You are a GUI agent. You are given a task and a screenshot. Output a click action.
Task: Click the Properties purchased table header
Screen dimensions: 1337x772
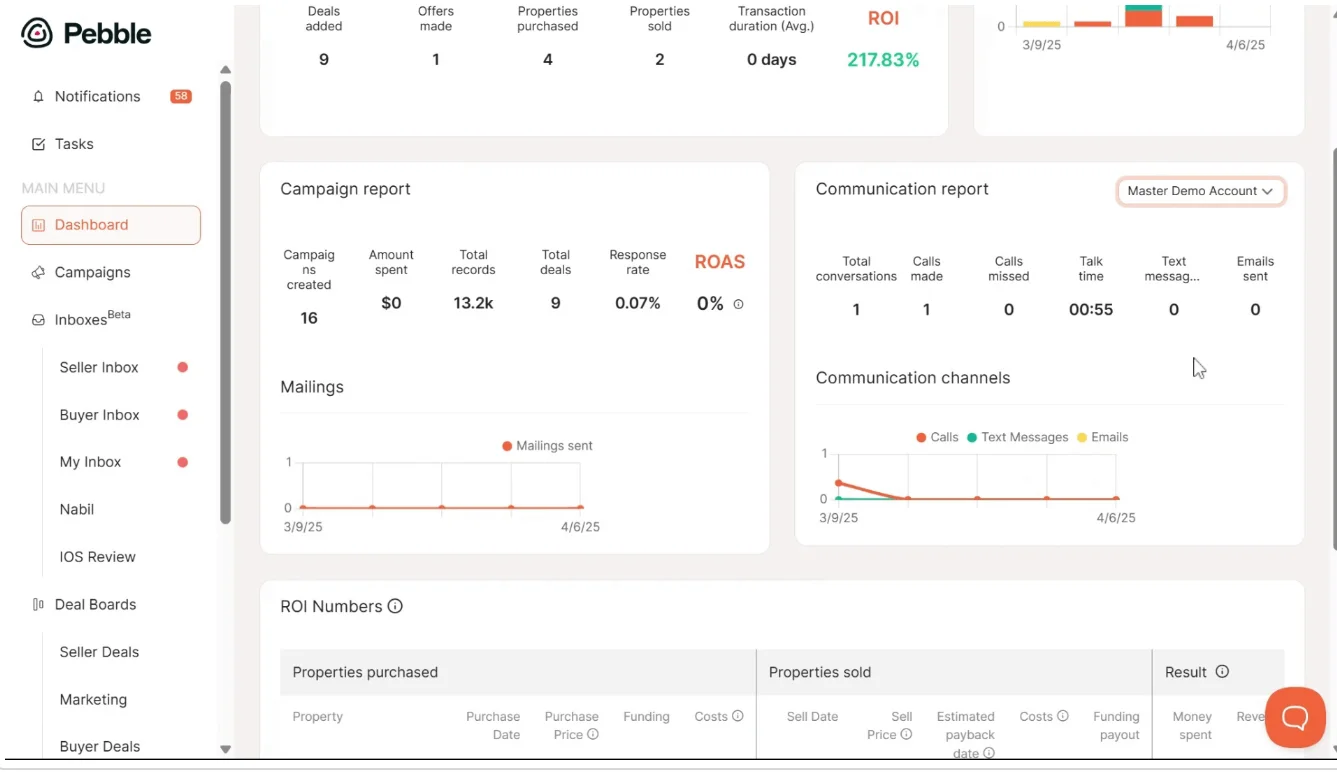365,672
